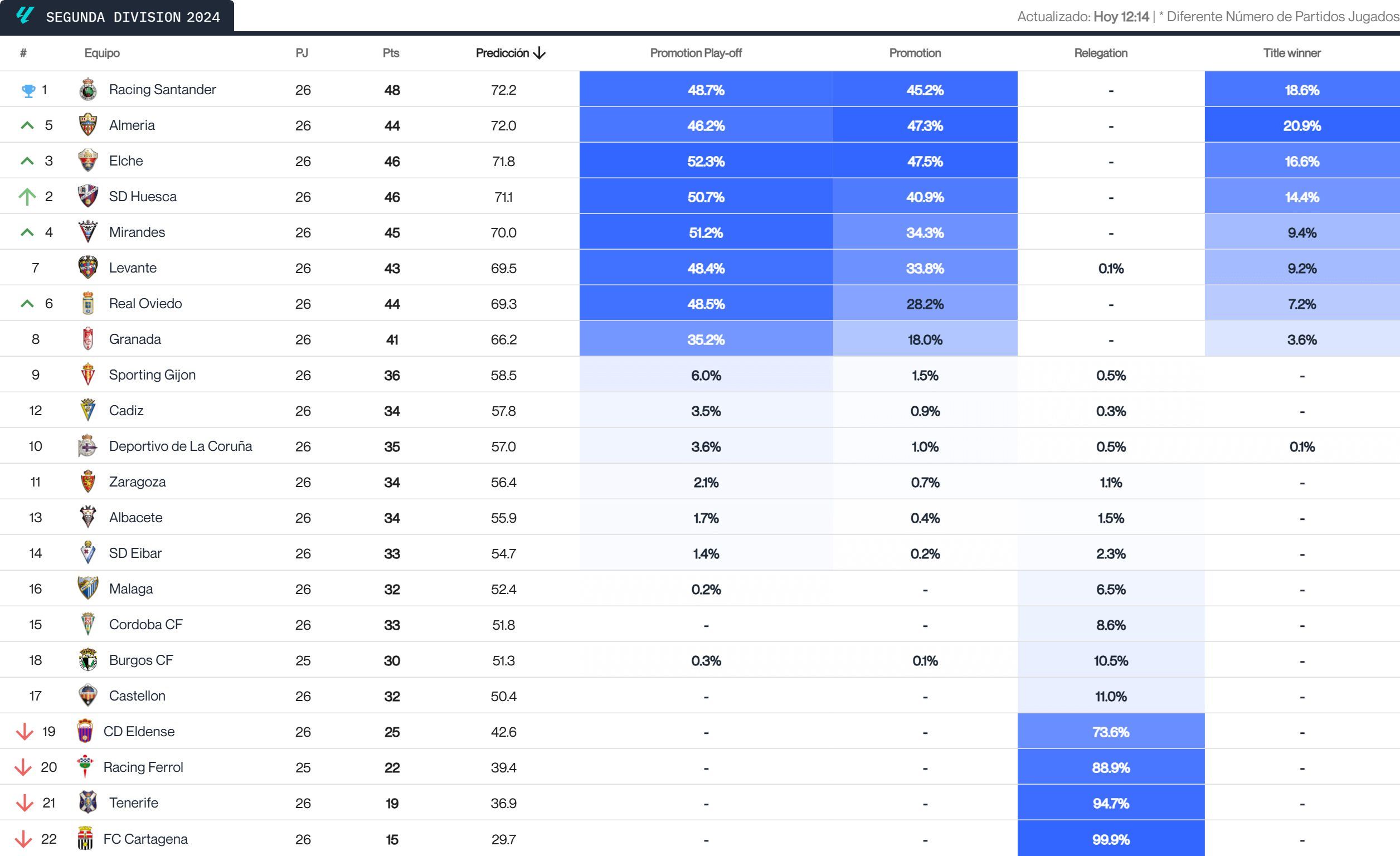Click the Malaga club crest
The width and height of the screenshot is (1400, 856).
tap(87, 588)
